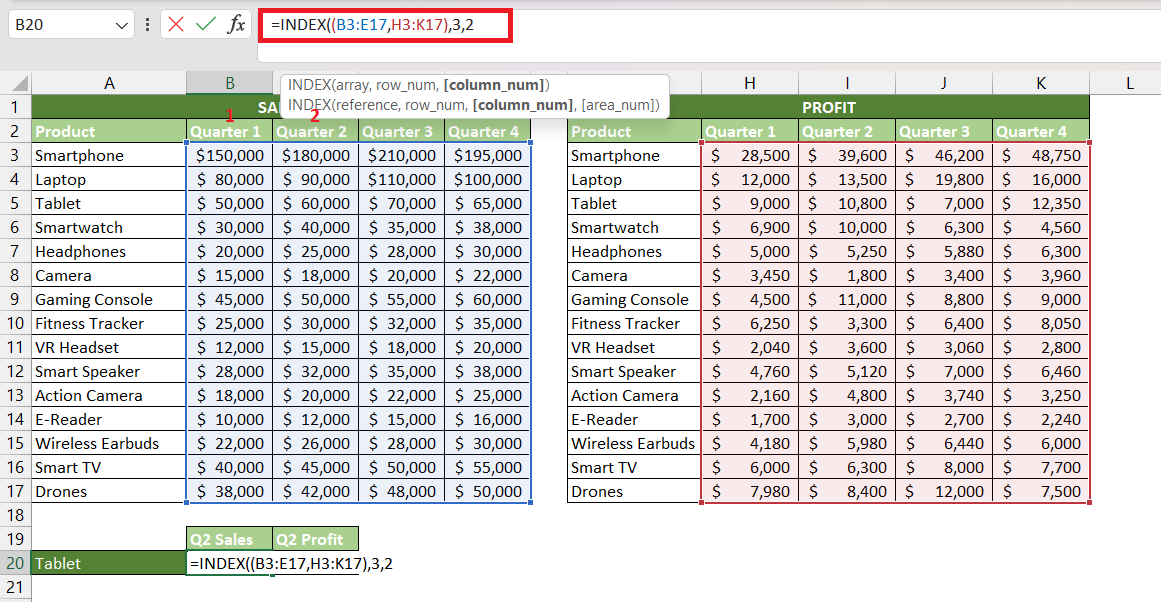Select row 20 header
The width and height of the screenshot is (1161, 602).
[x=16, y=563]
